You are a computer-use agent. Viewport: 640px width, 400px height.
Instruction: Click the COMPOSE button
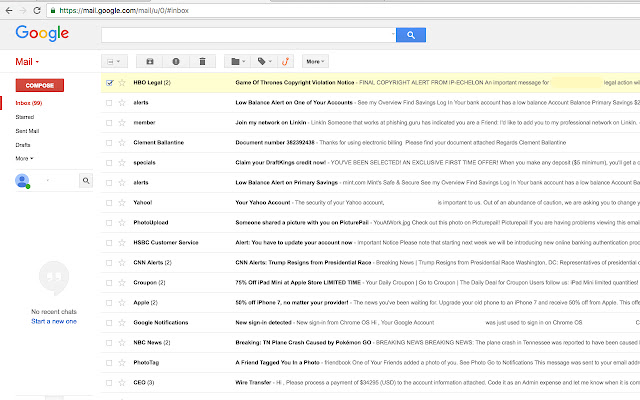click(x=40, y=85)
